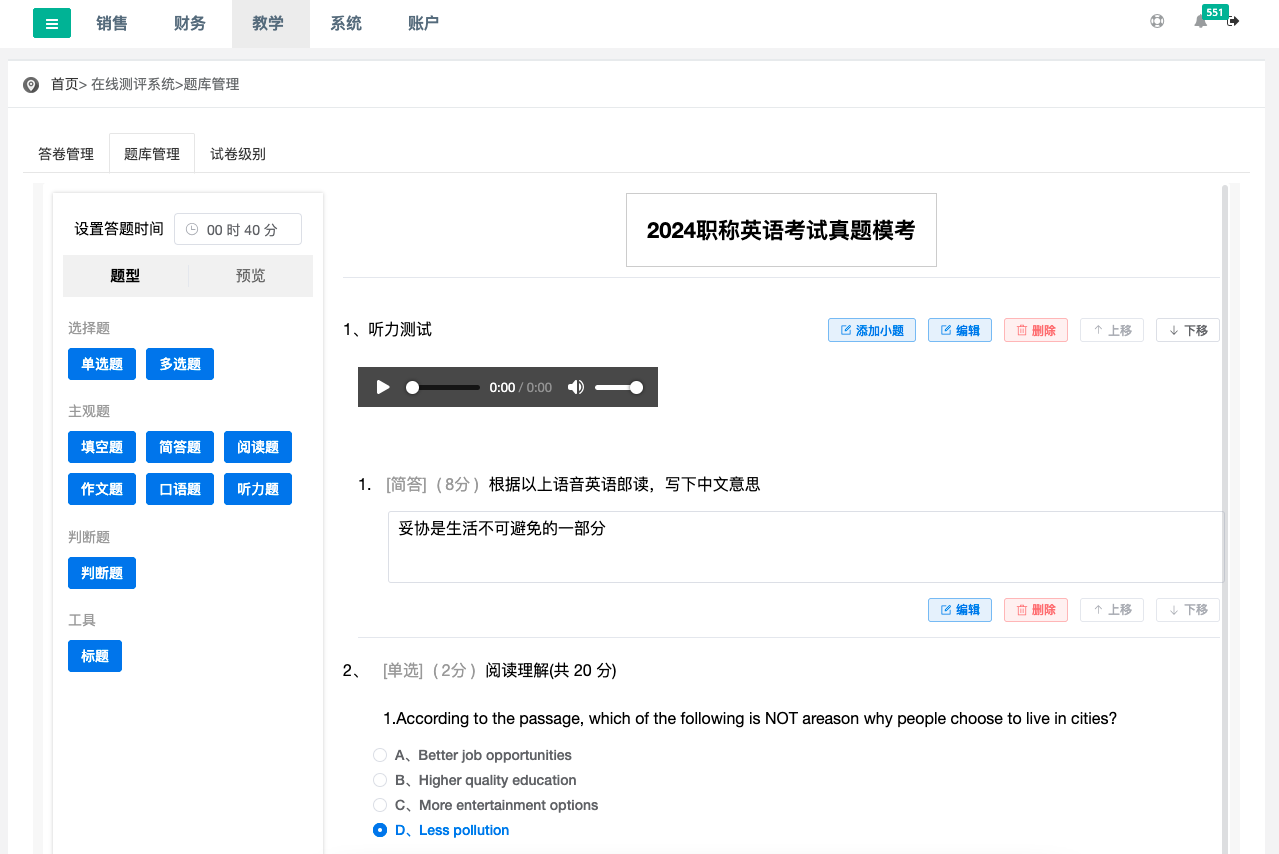Add a 判断题 question
The width and height of the screenshot is (1279, 854).
102,573
